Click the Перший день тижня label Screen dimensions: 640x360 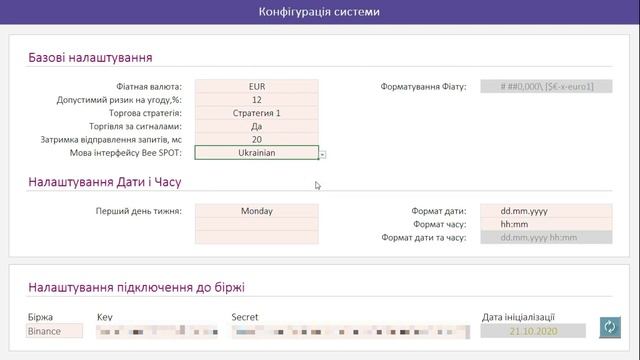pos(139,211)
